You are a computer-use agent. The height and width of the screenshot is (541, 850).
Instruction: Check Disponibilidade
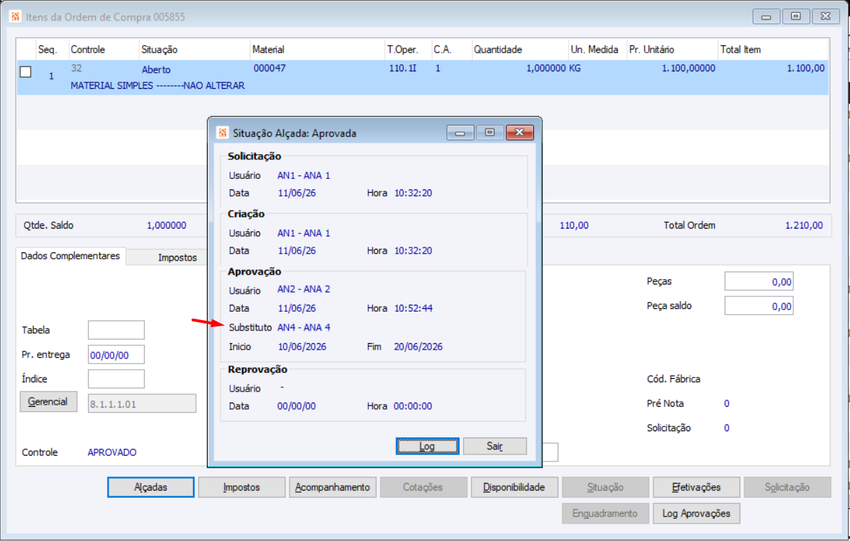514,487
